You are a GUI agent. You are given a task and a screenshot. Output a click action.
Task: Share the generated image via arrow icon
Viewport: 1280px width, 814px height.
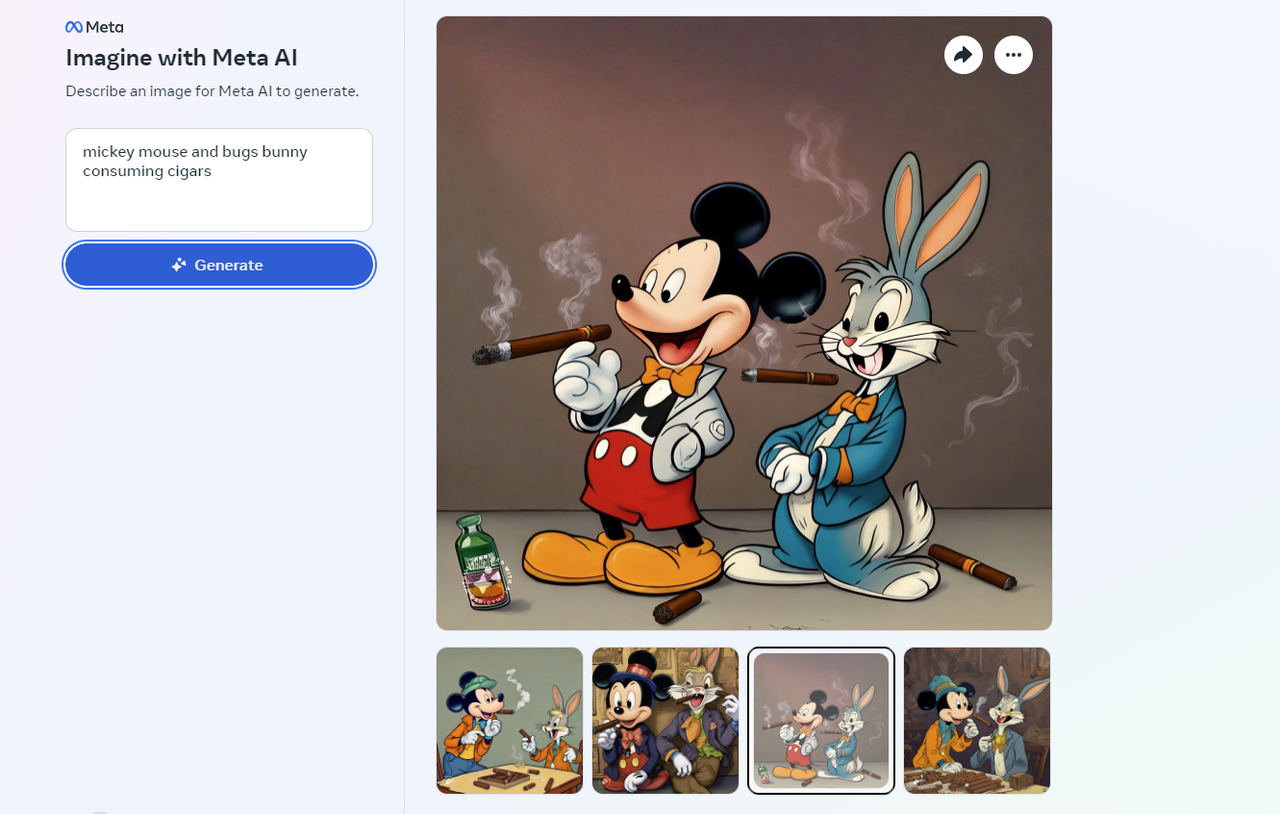point(963,55)
